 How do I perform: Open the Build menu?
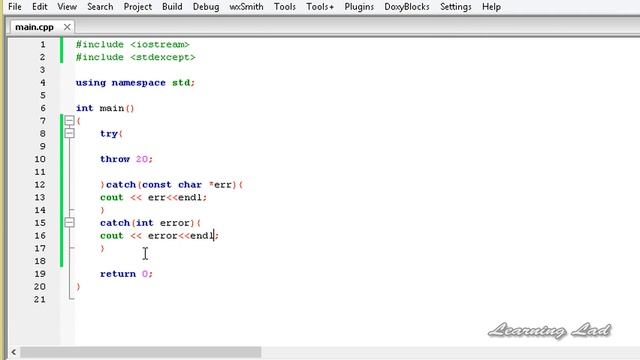(172, 7)
